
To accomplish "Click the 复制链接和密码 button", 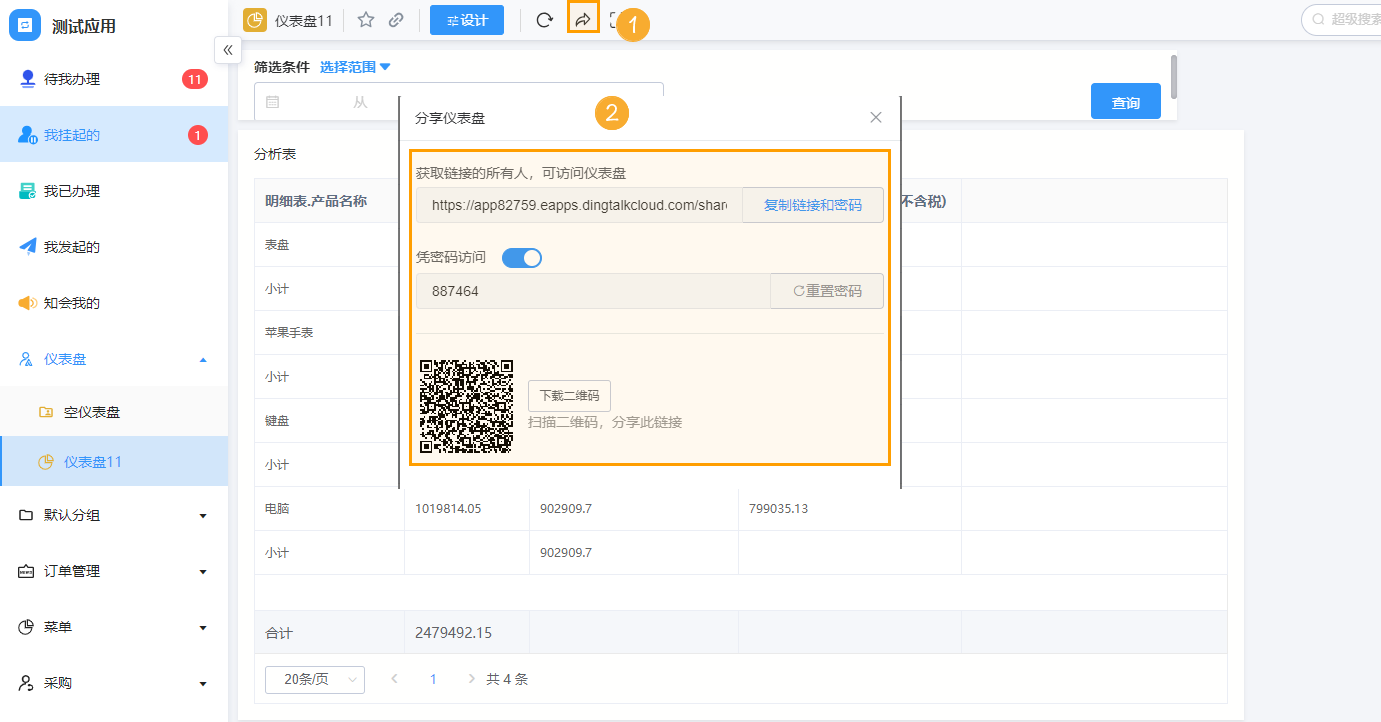I will click(x=812, y=205).
